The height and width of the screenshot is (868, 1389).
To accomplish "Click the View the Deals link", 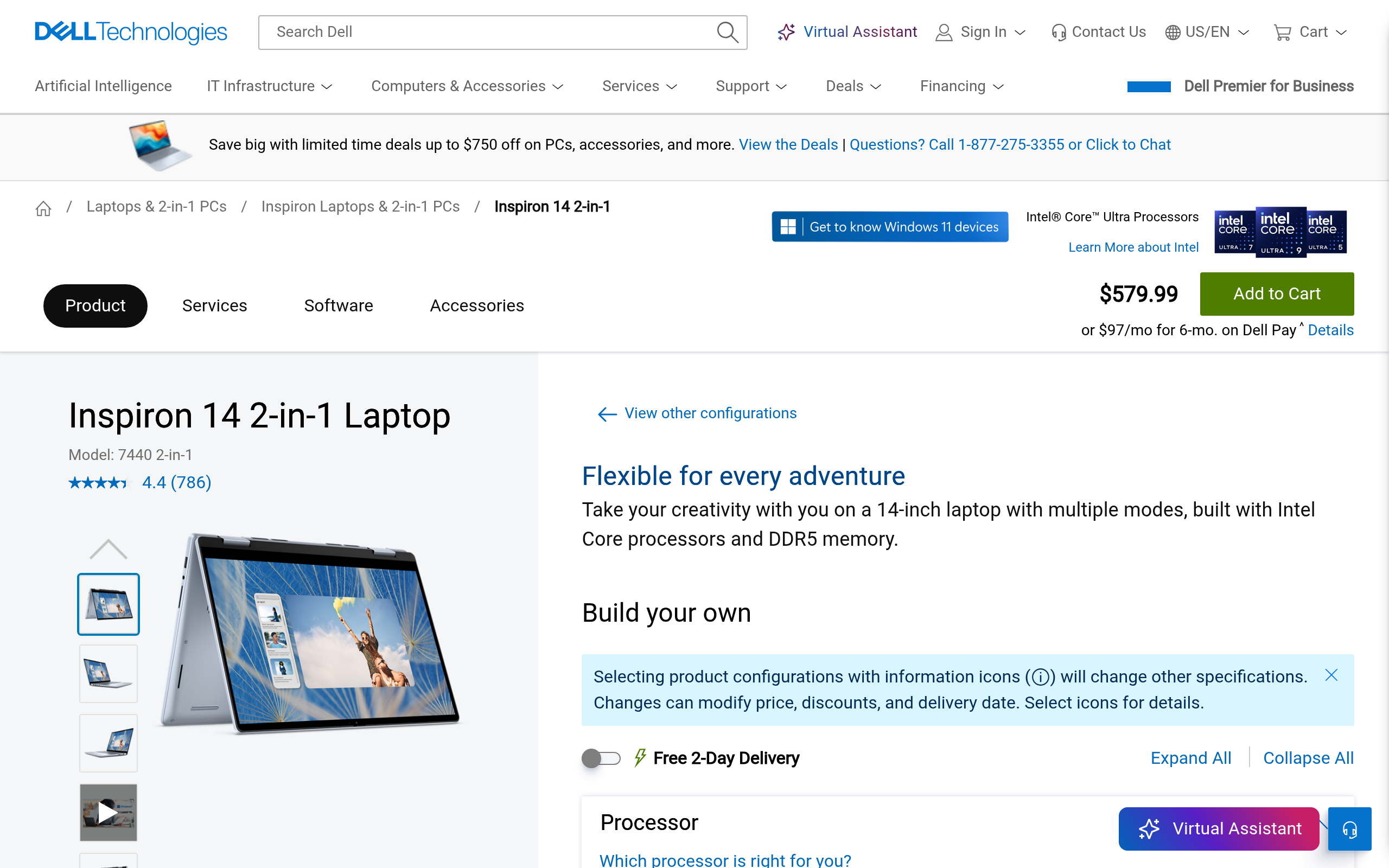I will coord(788,145).
